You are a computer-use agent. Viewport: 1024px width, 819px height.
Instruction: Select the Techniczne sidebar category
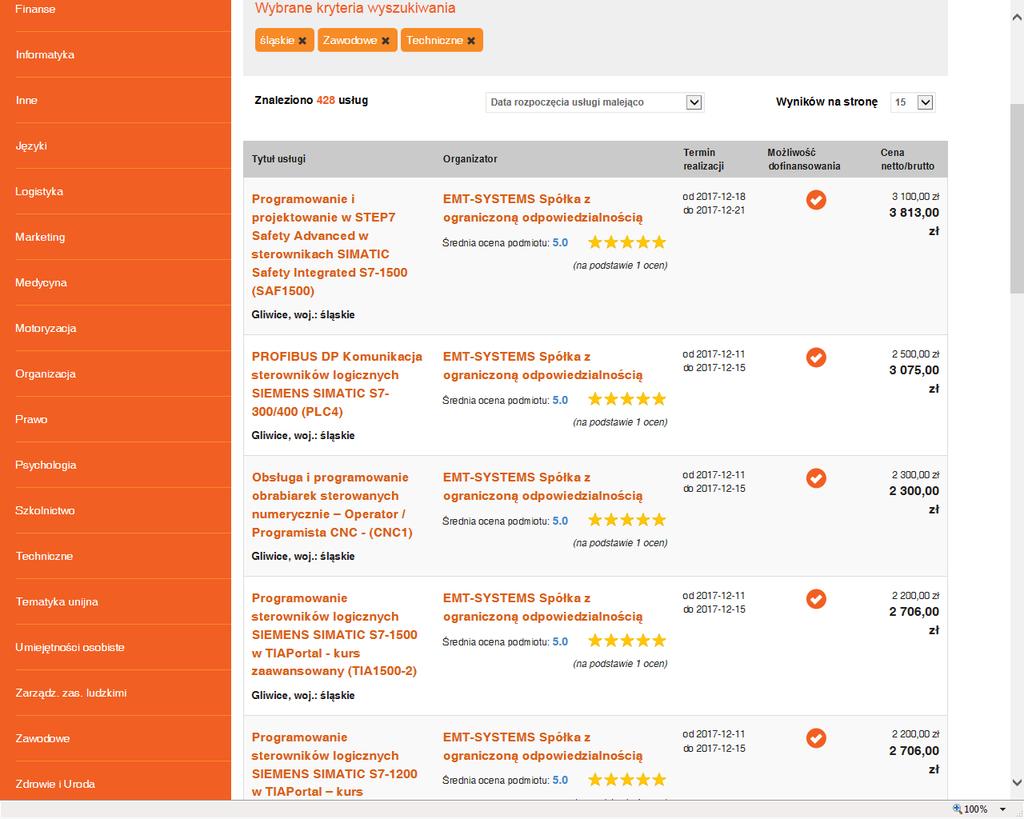coord(44,556)
